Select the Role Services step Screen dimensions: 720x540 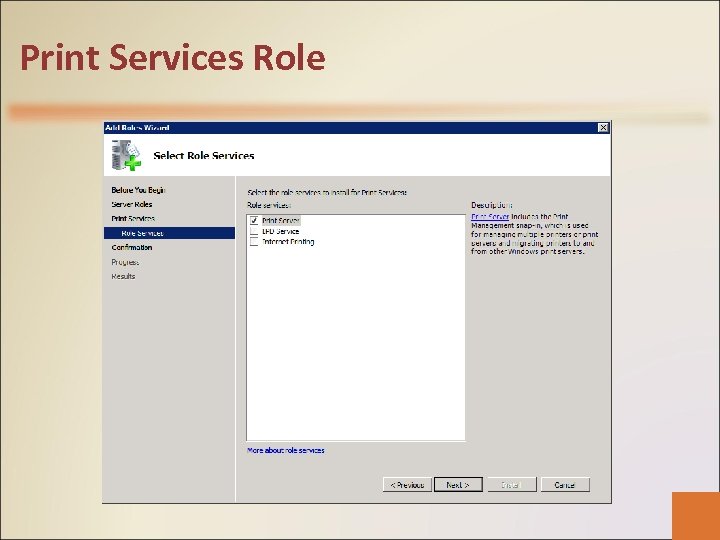pyautogui.click(x=169, y=233)
